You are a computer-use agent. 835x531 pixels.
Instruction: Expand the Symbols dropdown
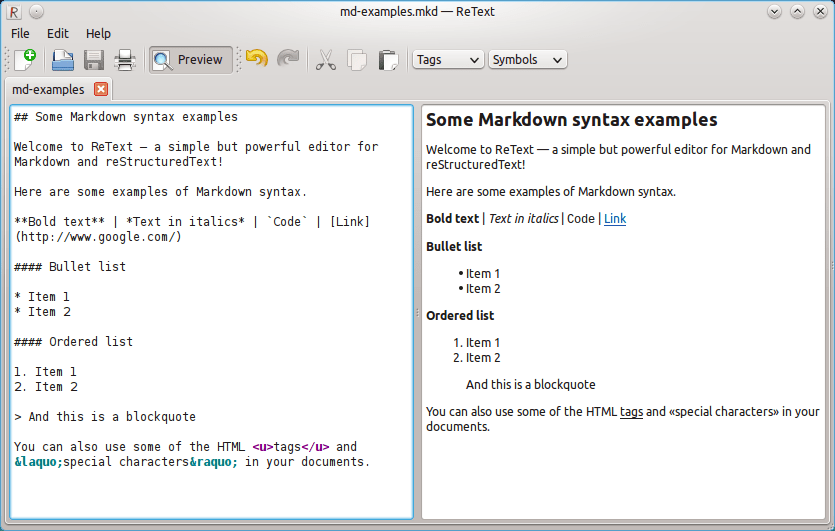(527, 60)
